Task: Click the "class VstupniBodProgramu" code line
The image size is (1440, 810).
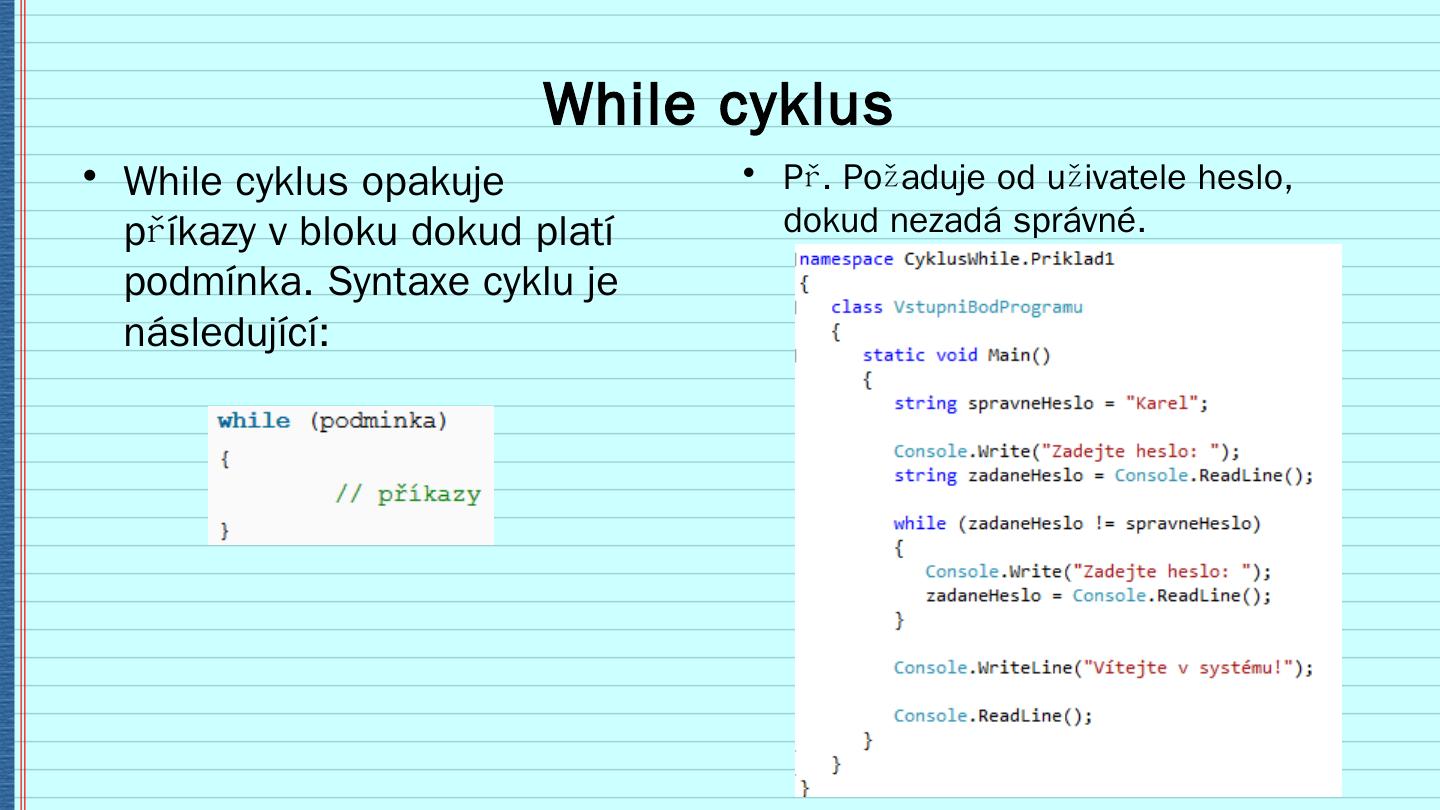Action: [956, 307]
